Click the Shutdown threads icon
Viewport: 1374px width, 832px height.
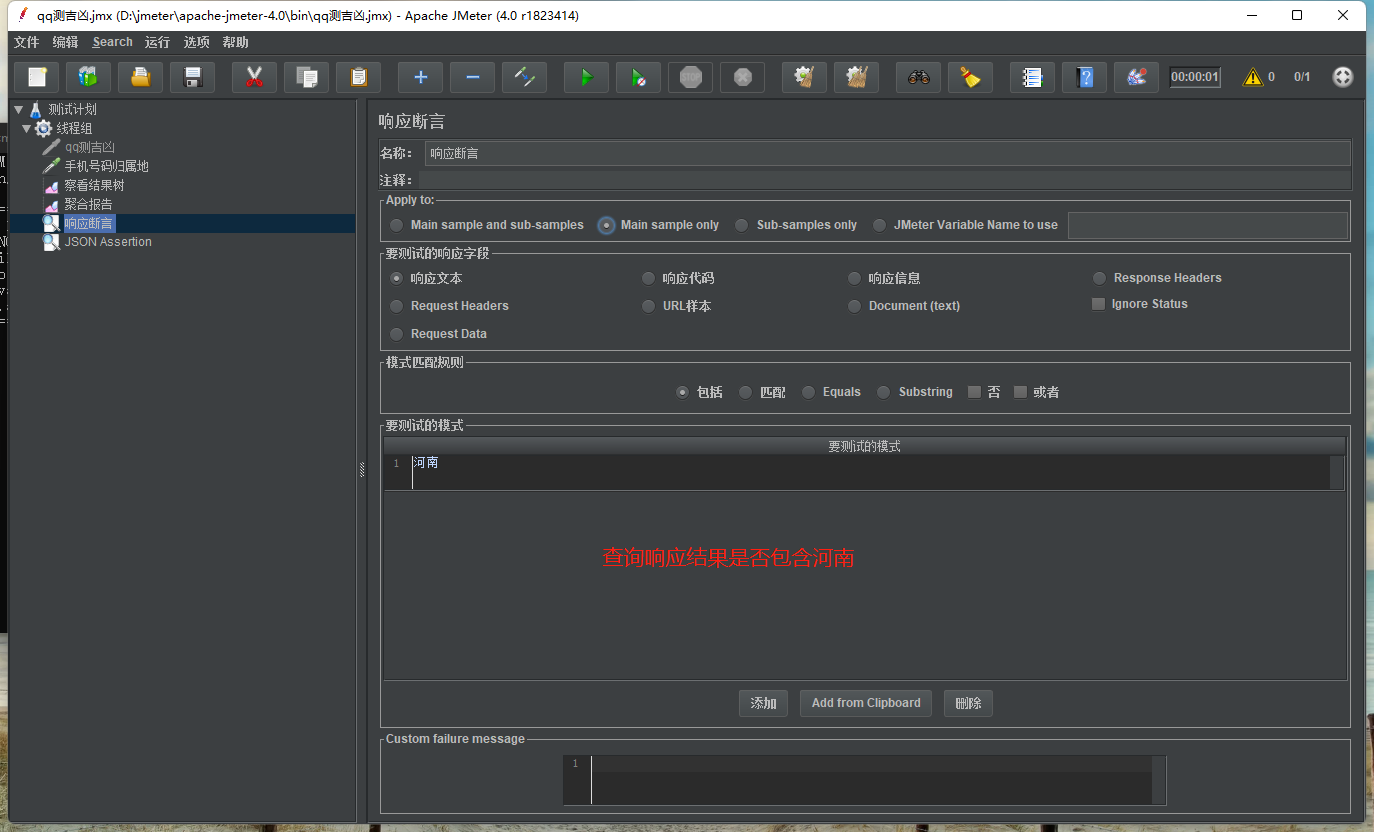point(743,77)
